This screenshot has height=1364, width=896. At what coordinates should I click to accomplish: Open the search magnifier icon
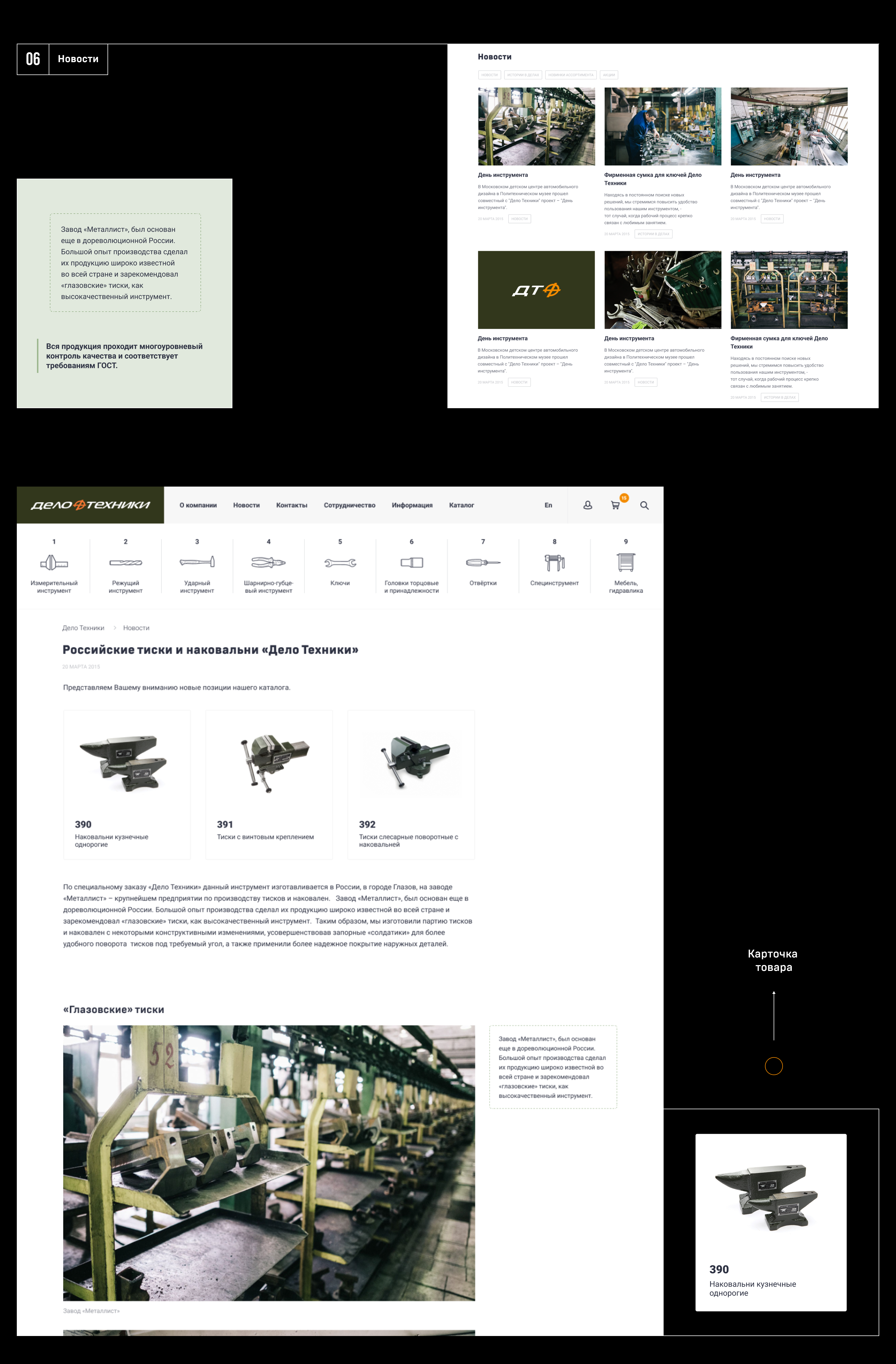(x=644, y=506)
